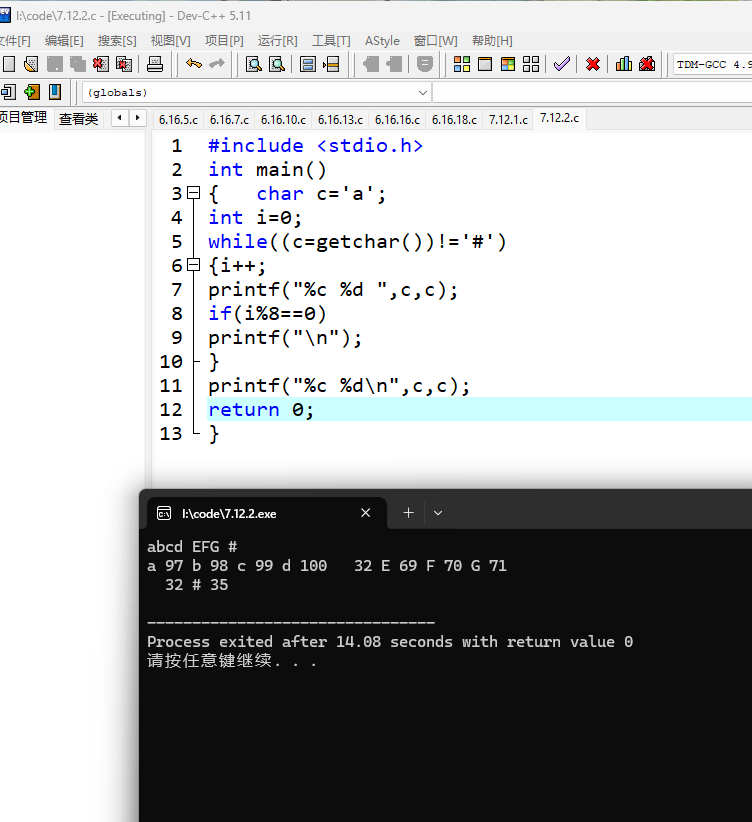Click the TDM-GCC compiler set selector
The width and height of the screenshot is (752, 822).
click(712, 64)
